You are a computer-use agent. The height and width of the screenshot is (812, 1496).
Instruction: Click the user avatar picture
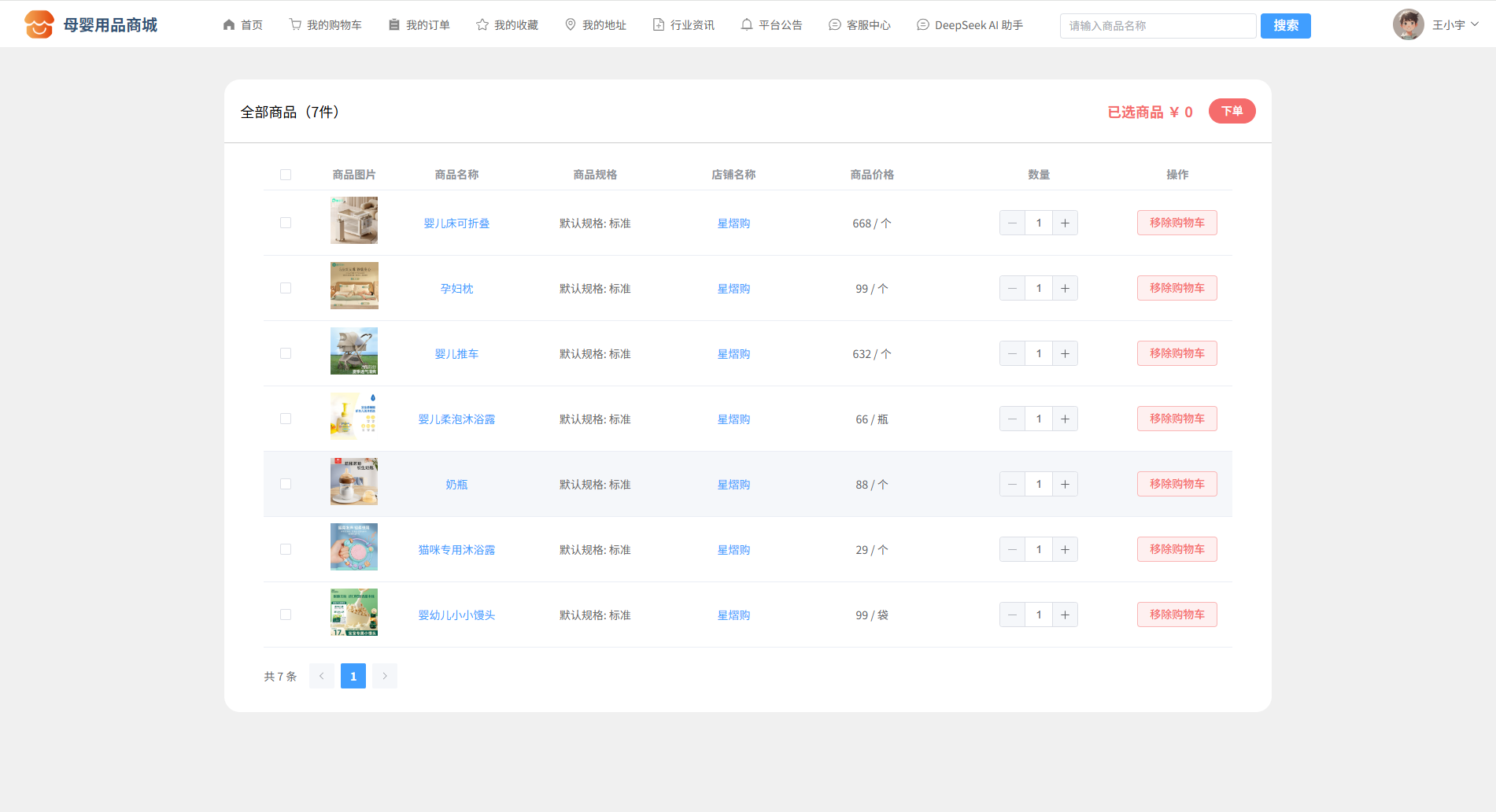click(x=1408, y=24)
